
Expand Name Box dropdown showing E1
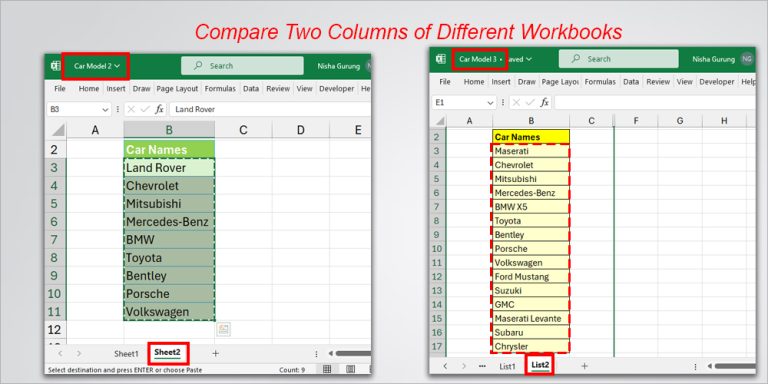pyautogui.click(x=490, y=102)
